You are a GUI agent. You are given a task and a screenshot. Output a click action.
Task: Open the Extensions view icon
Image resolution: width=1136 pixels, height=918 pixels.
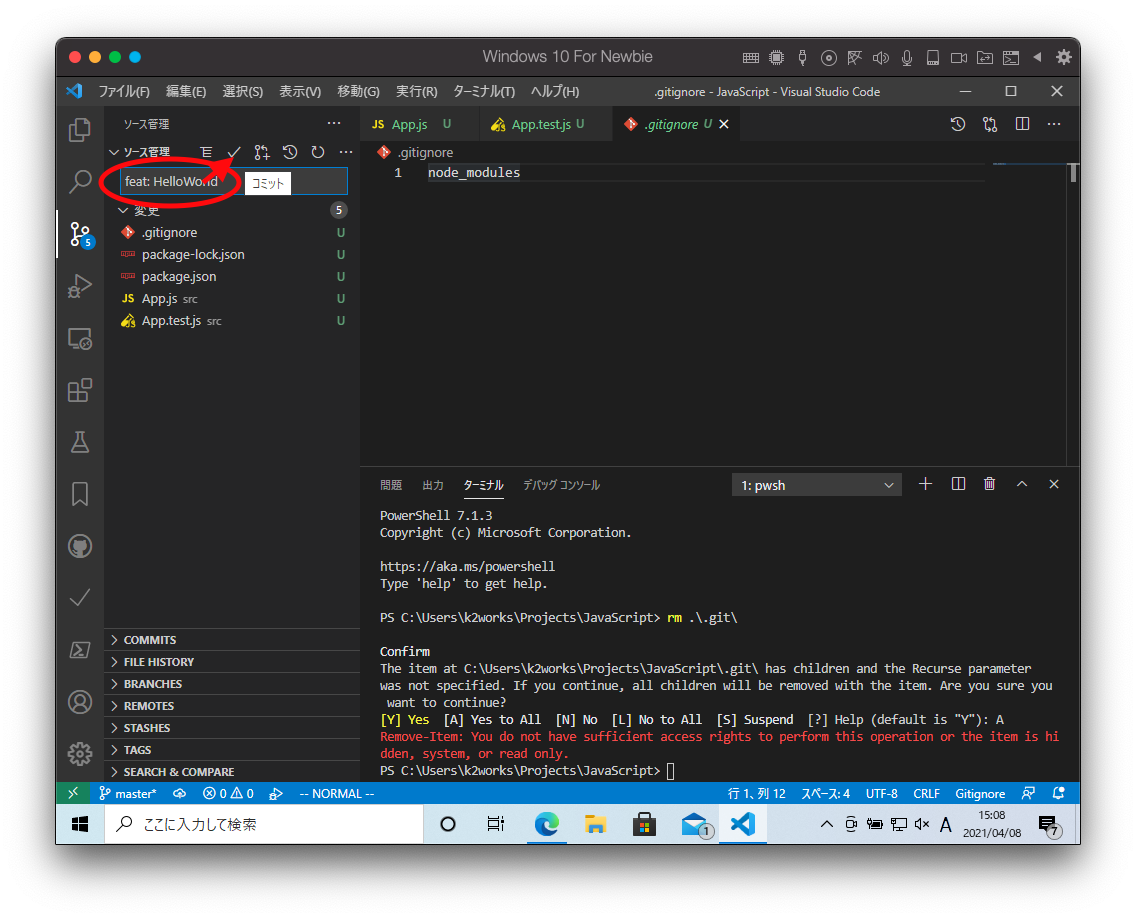pos(80,390)
